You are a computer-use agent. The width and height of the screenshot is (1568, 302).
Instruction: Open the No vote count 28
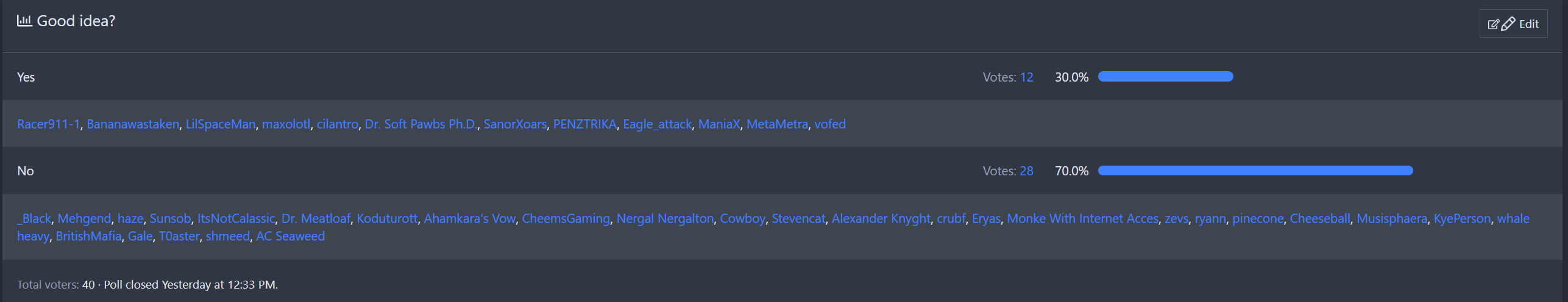(x=1026, y=171)
